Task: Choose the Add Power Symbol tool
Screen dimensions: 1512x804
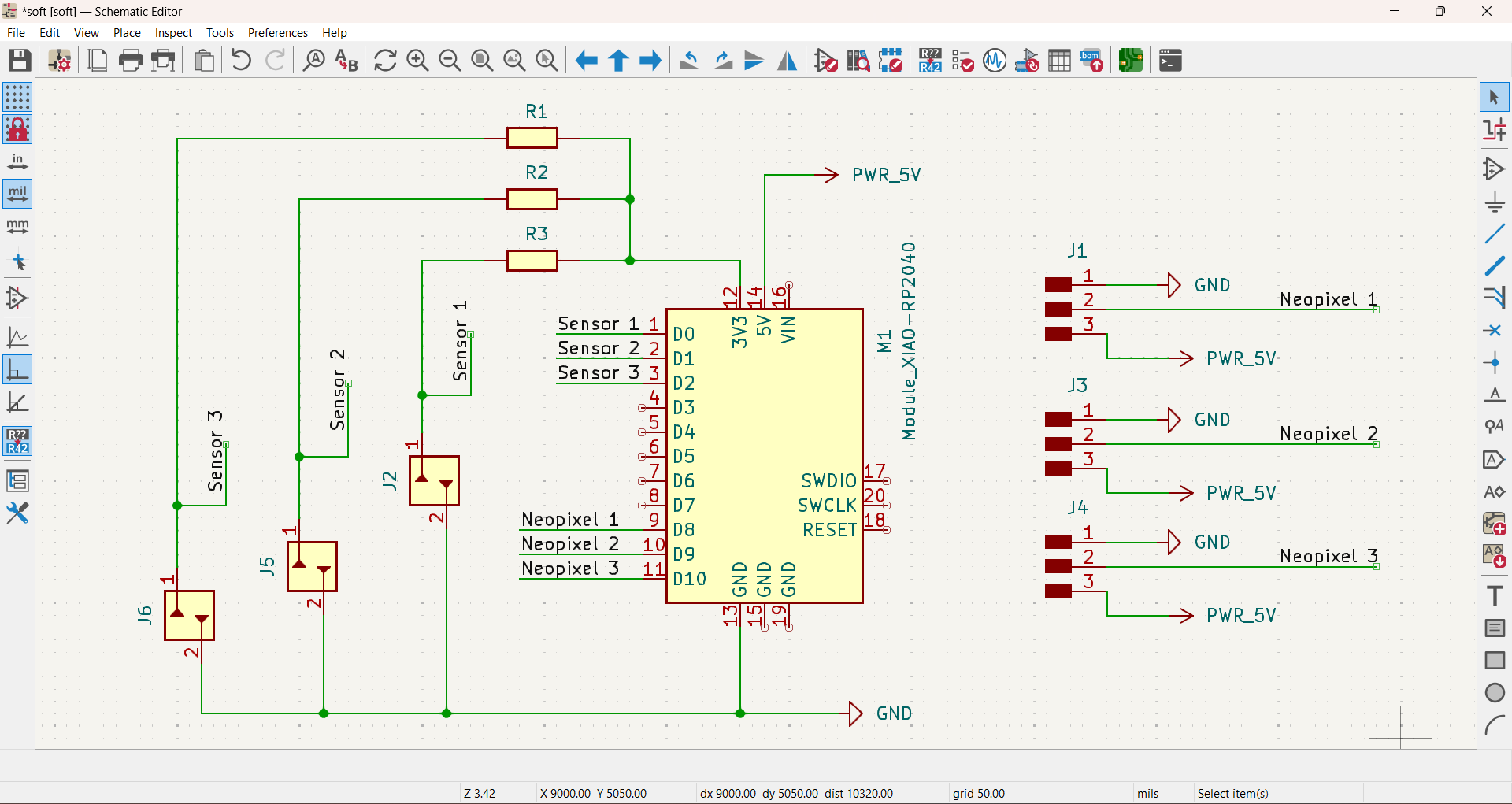Action: [1495, 202]
